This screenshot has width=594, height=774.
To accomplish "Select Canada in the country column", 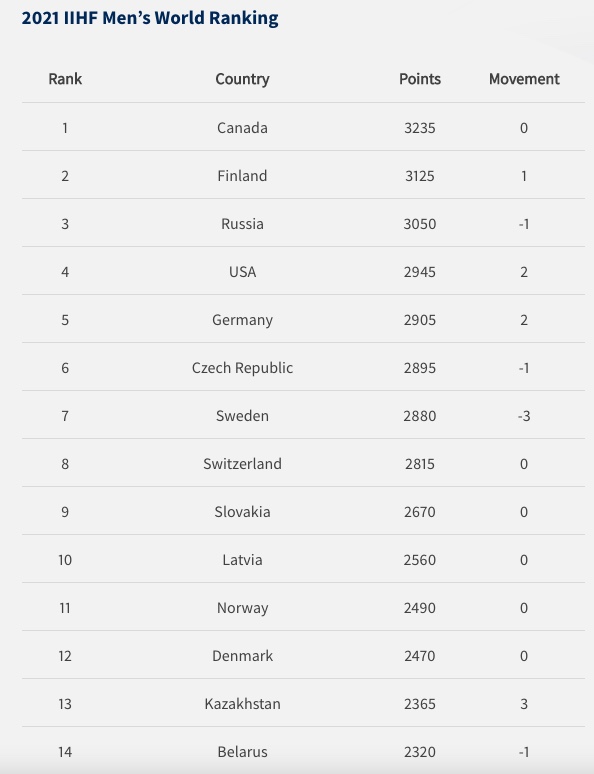I will [x=242, y=128].
